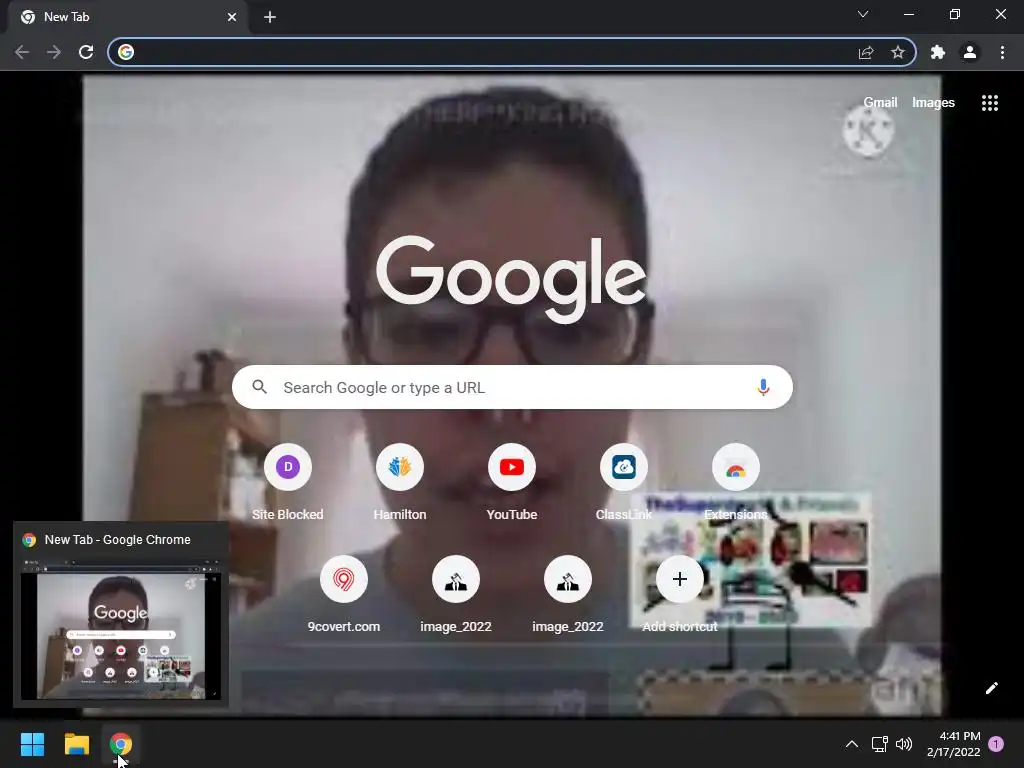Open a new tab with the plus button

point(270,17)
